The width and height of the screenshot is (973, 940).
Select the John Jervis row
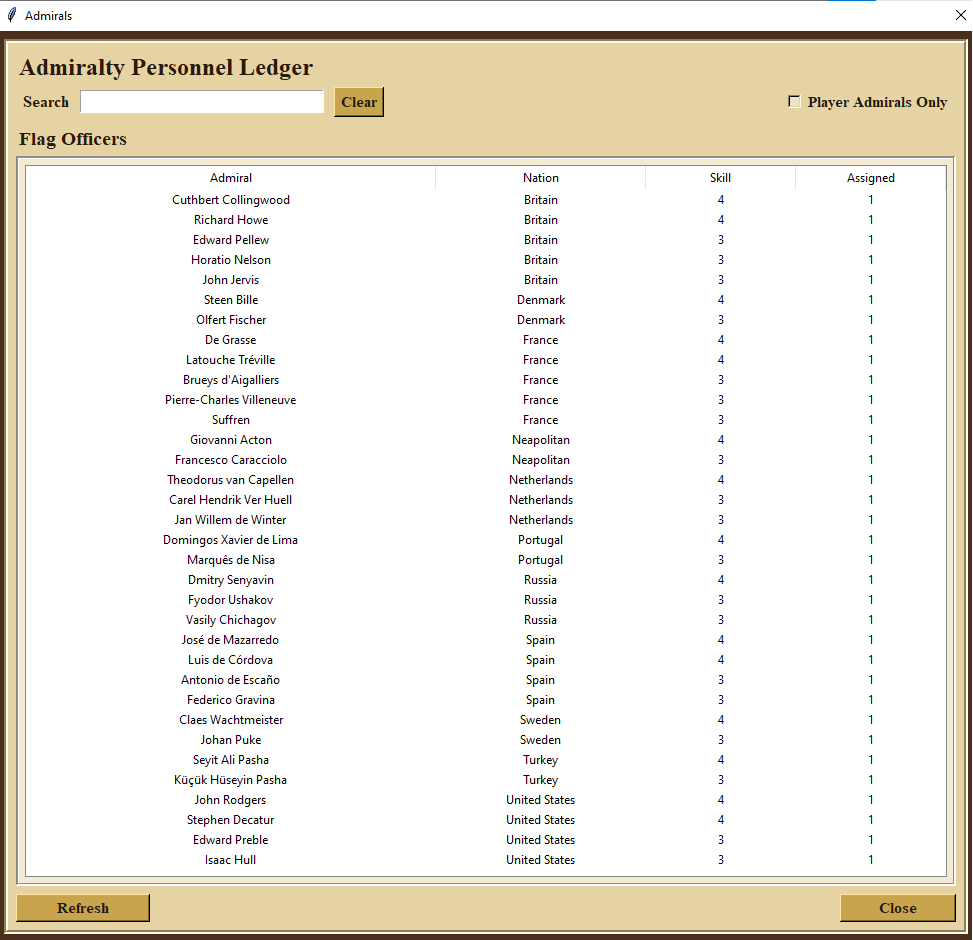coord(486,280)
